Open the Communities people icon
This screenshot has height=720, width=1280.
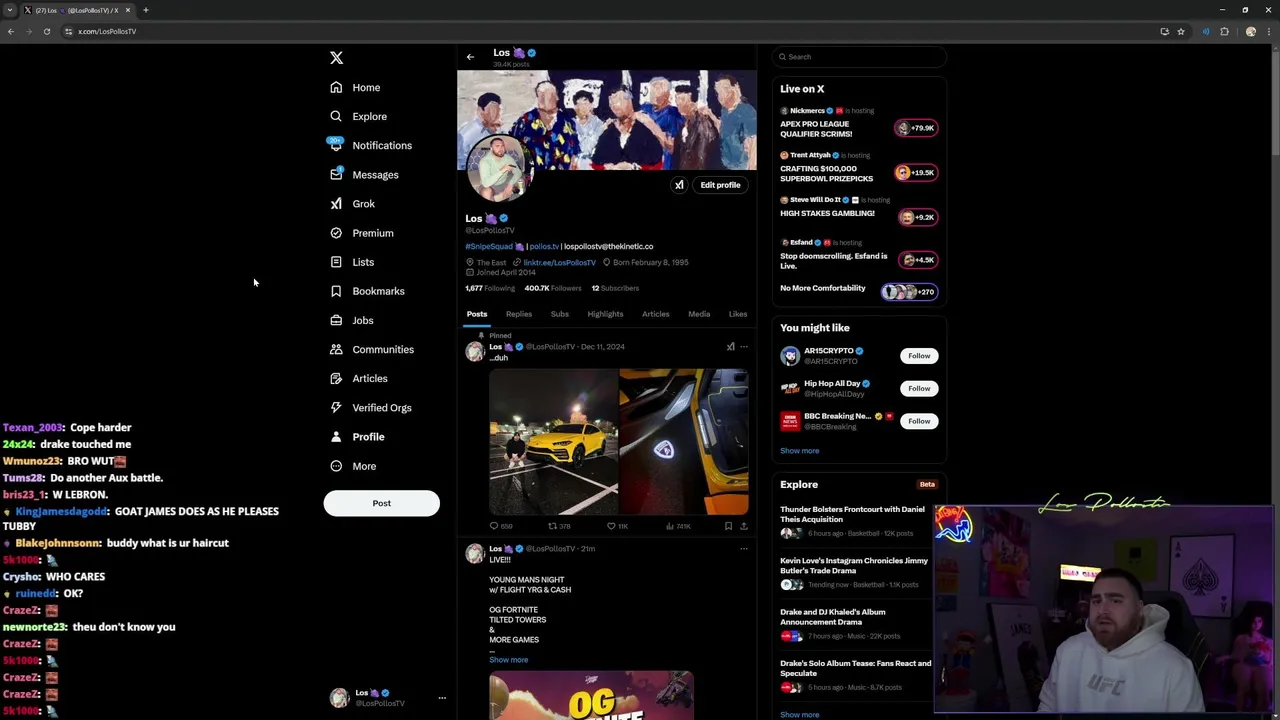click(x=336, y=349)
